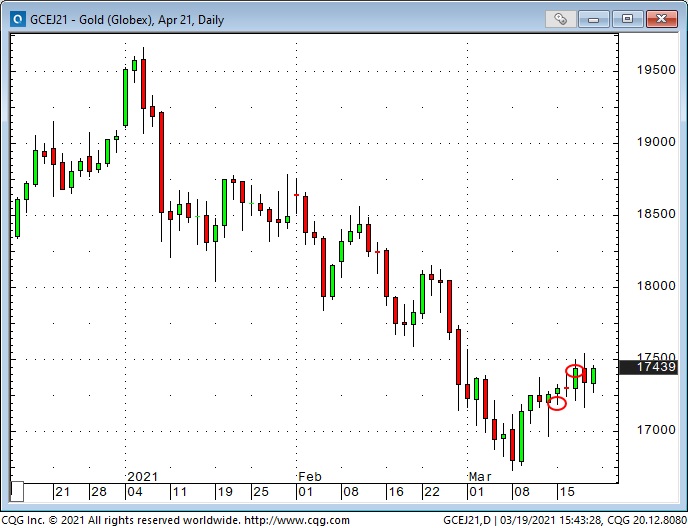The image size is (688, 528).
Task: Click the date label 21 on time axis
Action: coord(62,492)
